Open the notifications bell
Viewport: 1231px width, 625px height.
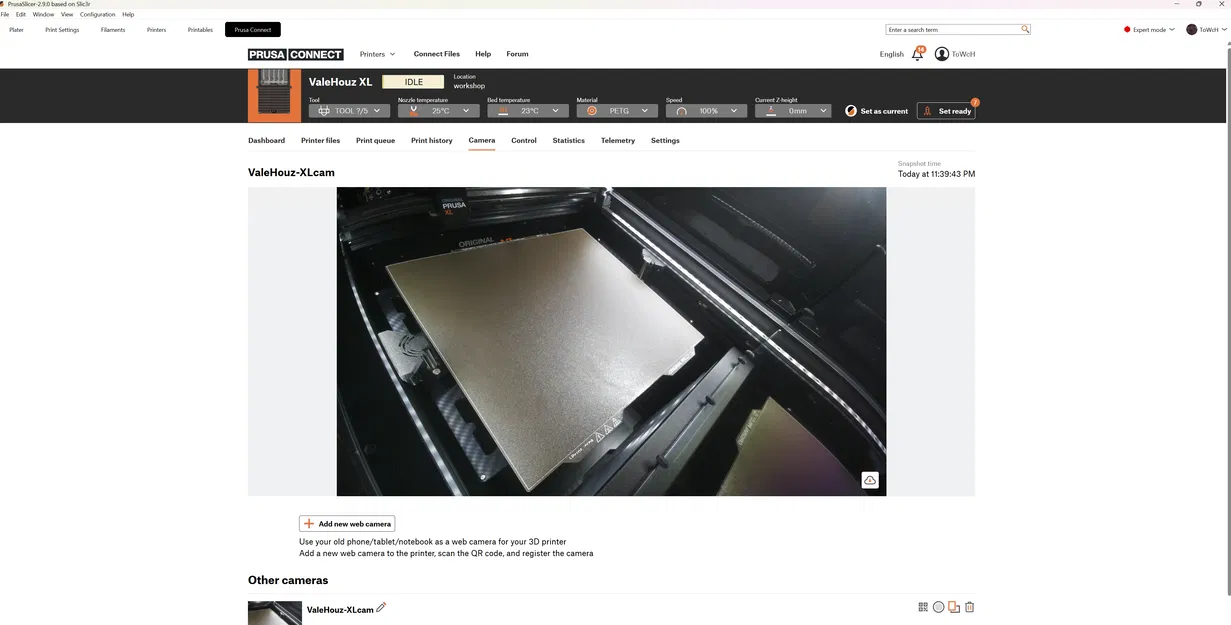point(917,54)
